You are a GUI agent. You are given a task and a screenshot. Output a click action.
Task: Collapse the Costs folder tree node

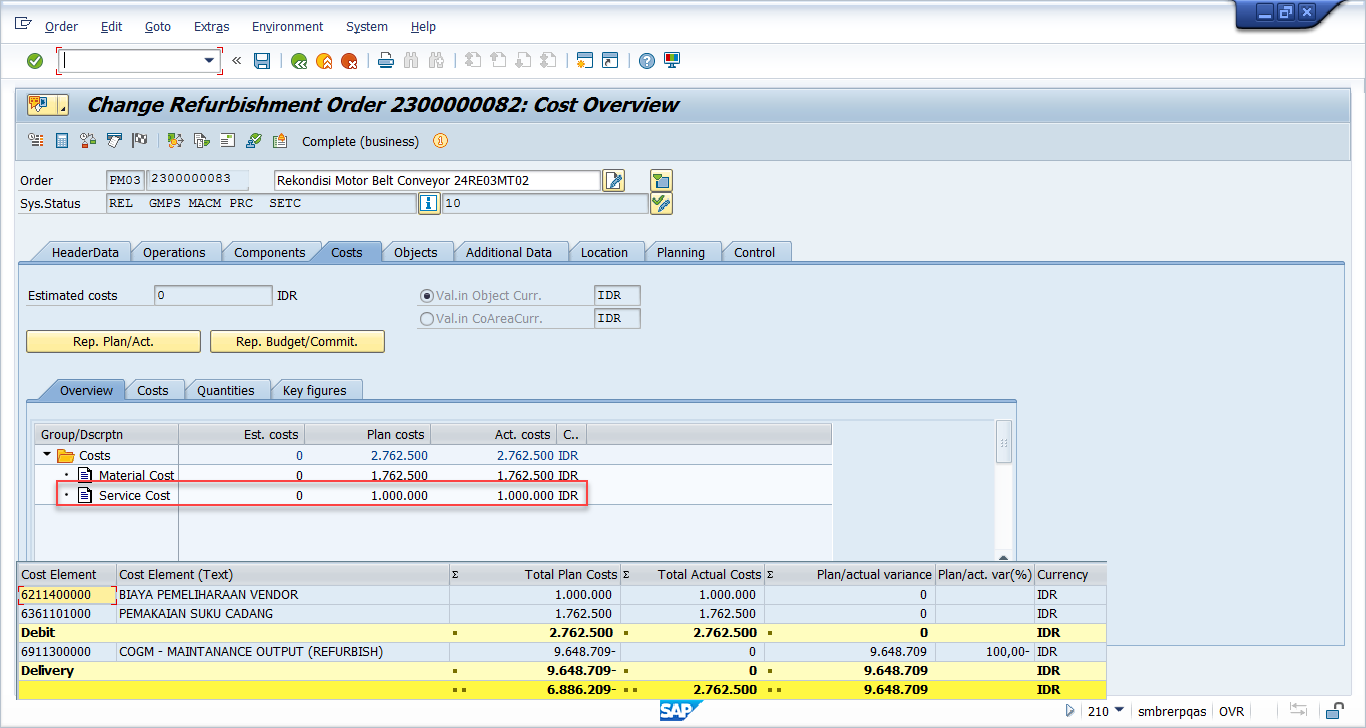[47, 455]
